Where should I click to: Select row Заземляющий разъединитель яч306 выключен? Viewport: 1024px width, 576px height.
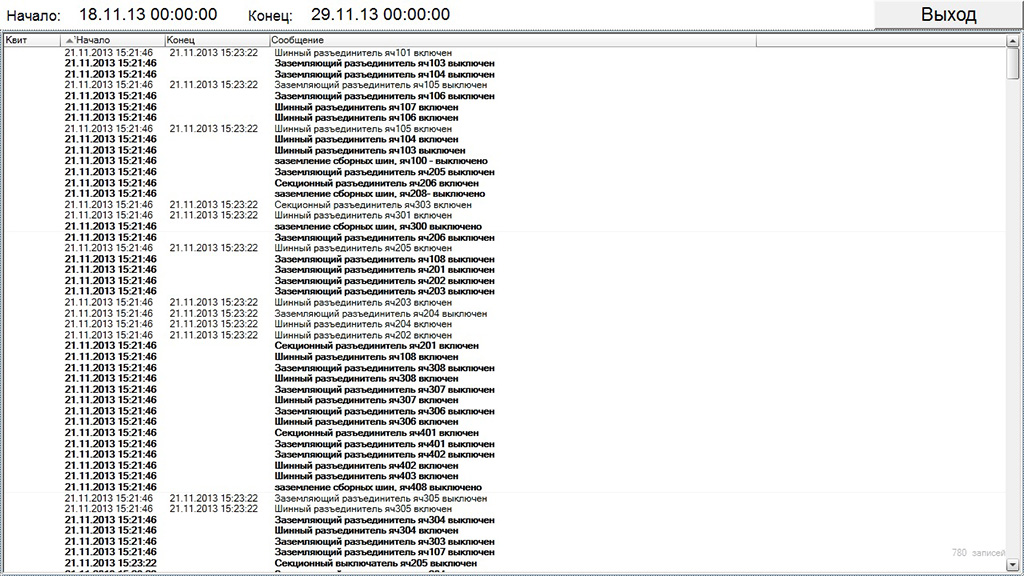504,411
